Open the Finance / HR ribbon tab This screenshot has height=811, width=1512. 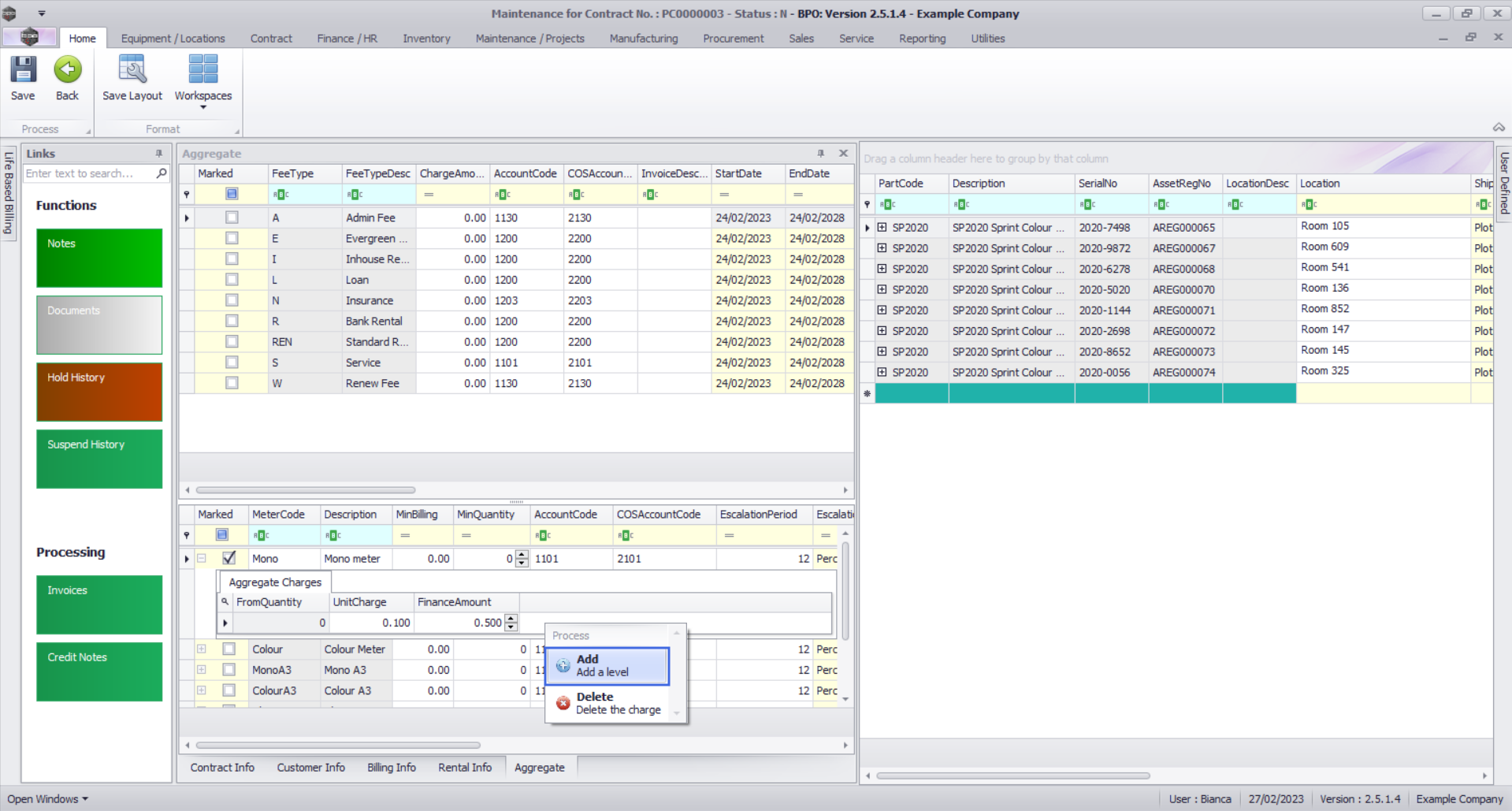pos(347,39)
